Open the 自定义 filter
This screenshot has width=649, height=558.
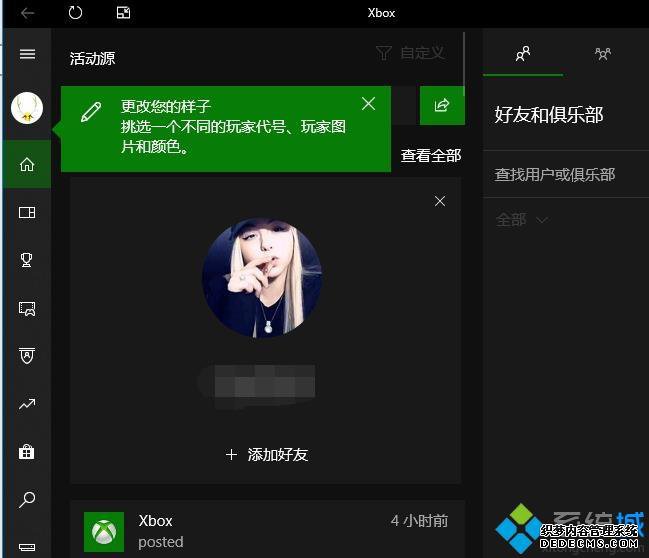point(411,53)
